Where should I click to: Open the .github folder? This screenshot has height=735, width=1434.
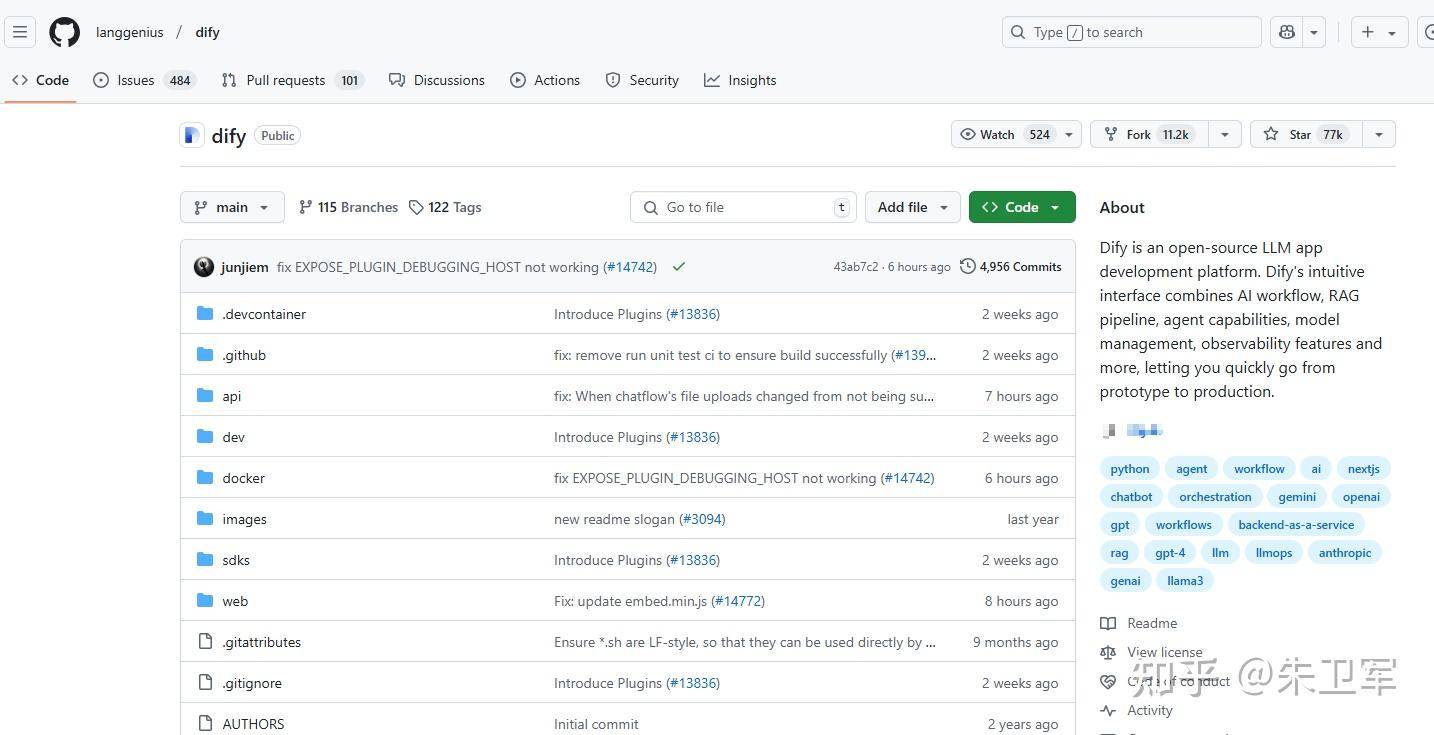(244, 355)
